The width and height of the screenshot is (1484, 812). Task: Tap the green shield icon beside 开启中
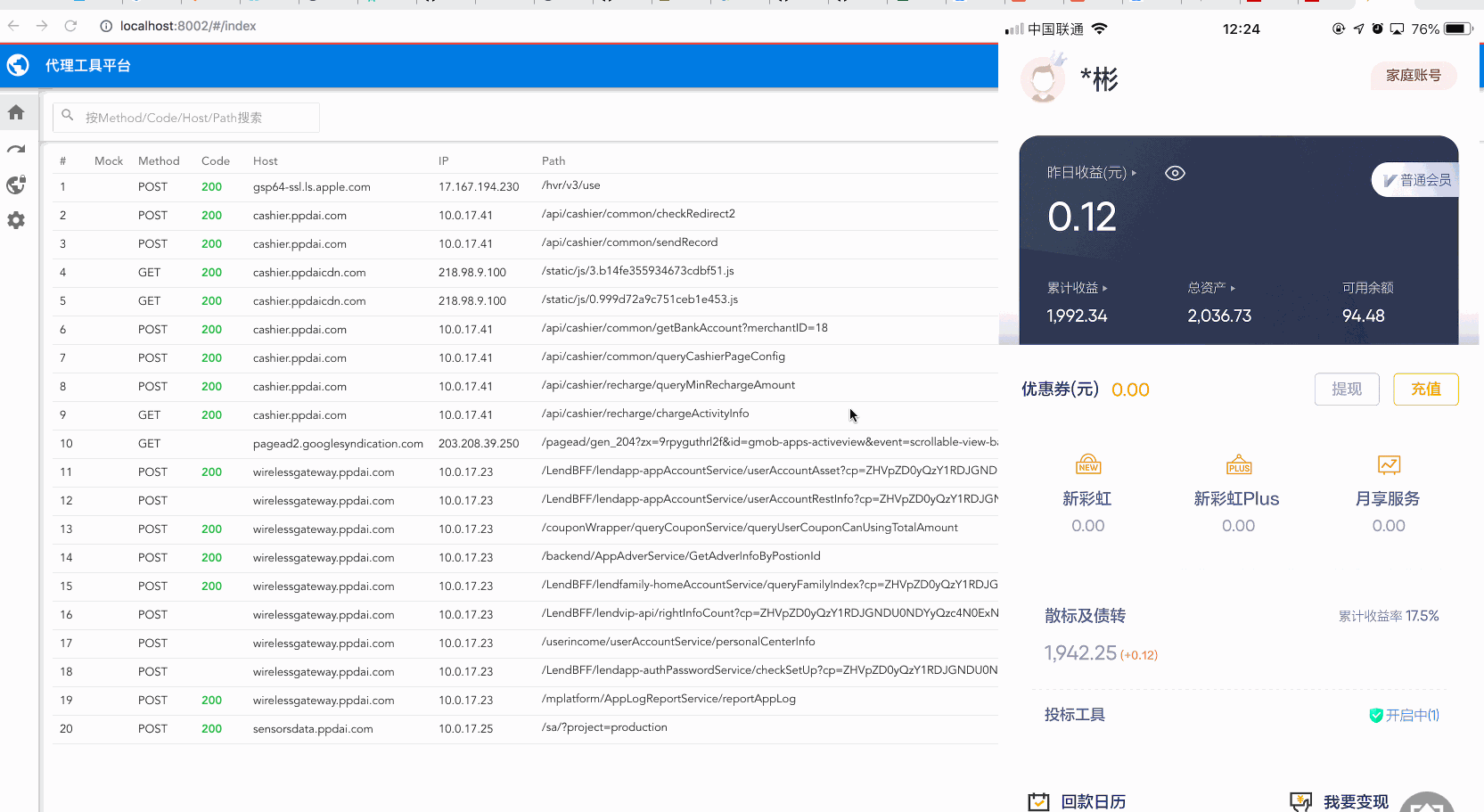point(1376,715)
